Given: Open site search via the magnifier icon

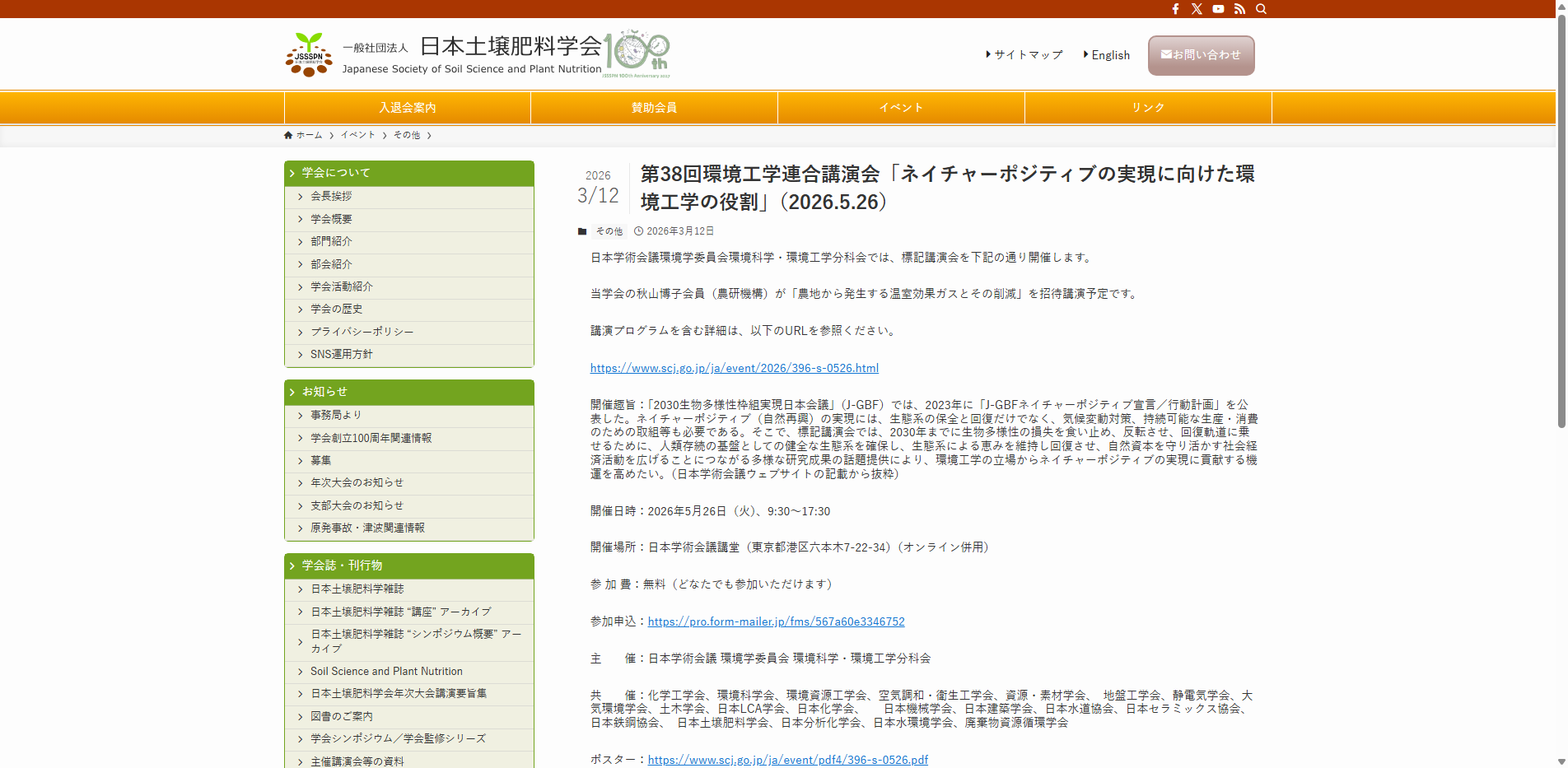Looking at the screenshot, I should (x=1261, y=9).
